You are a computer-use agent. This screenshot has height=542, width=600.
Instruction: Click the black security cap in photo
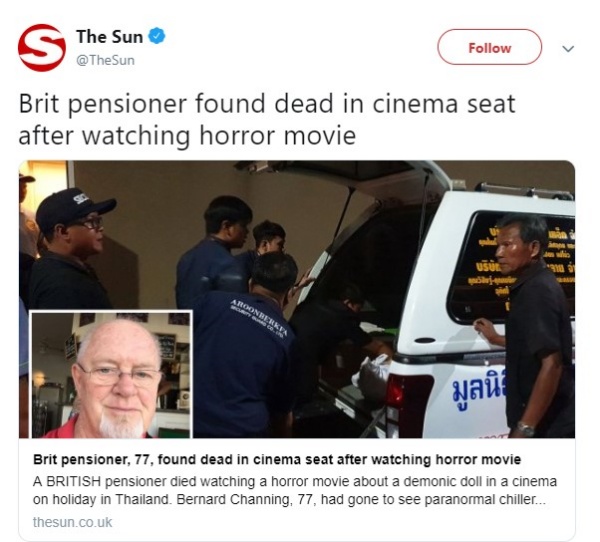click(x=74, y=208)
